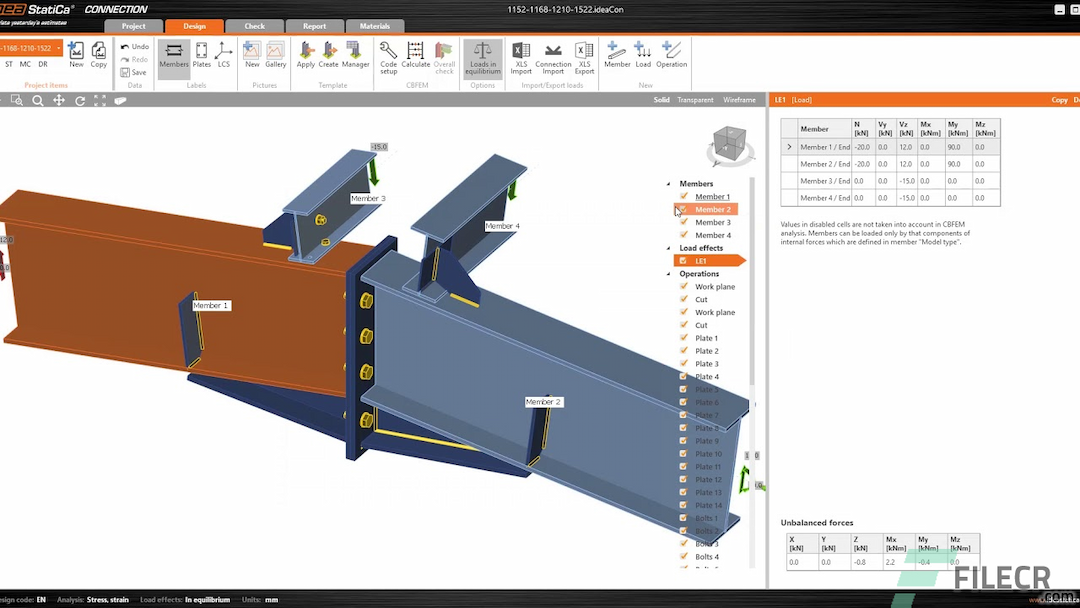Switch display mode to Wireframe
Viewport: 1080px width, 608px height.
[x=740, y=100]
